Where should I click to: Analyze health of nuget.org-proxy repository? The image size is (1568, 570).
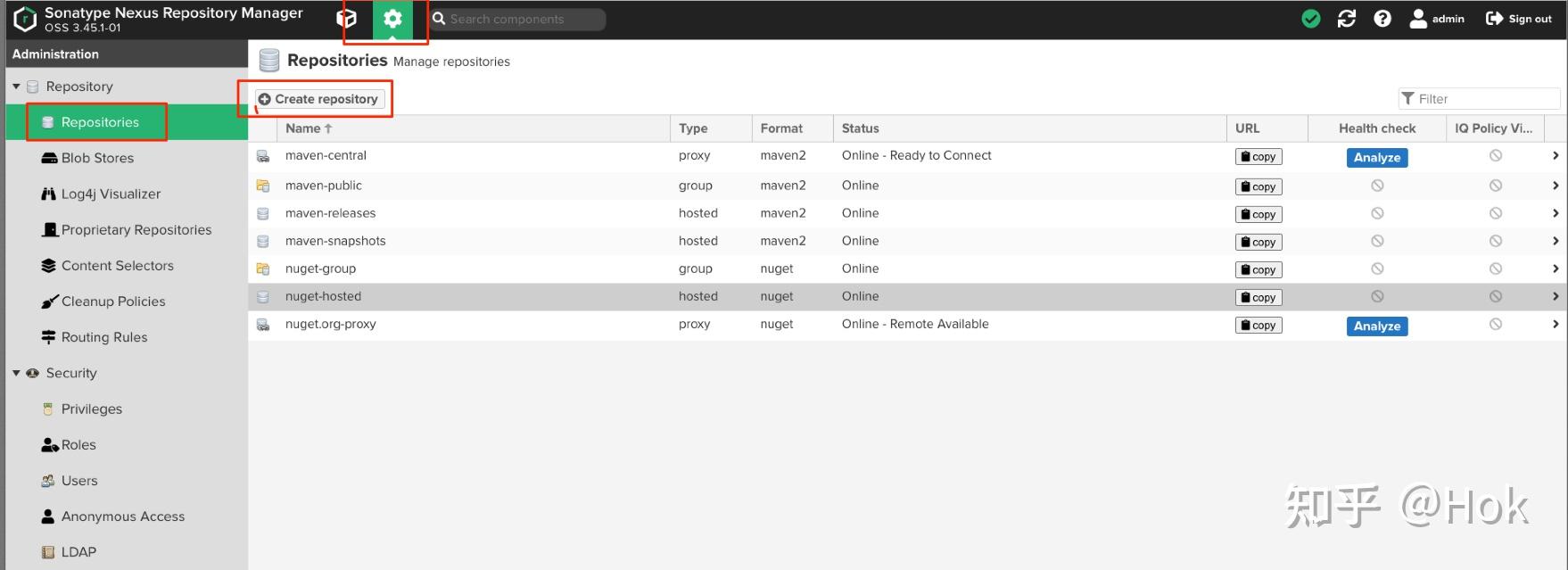(x=1376, y=326)
